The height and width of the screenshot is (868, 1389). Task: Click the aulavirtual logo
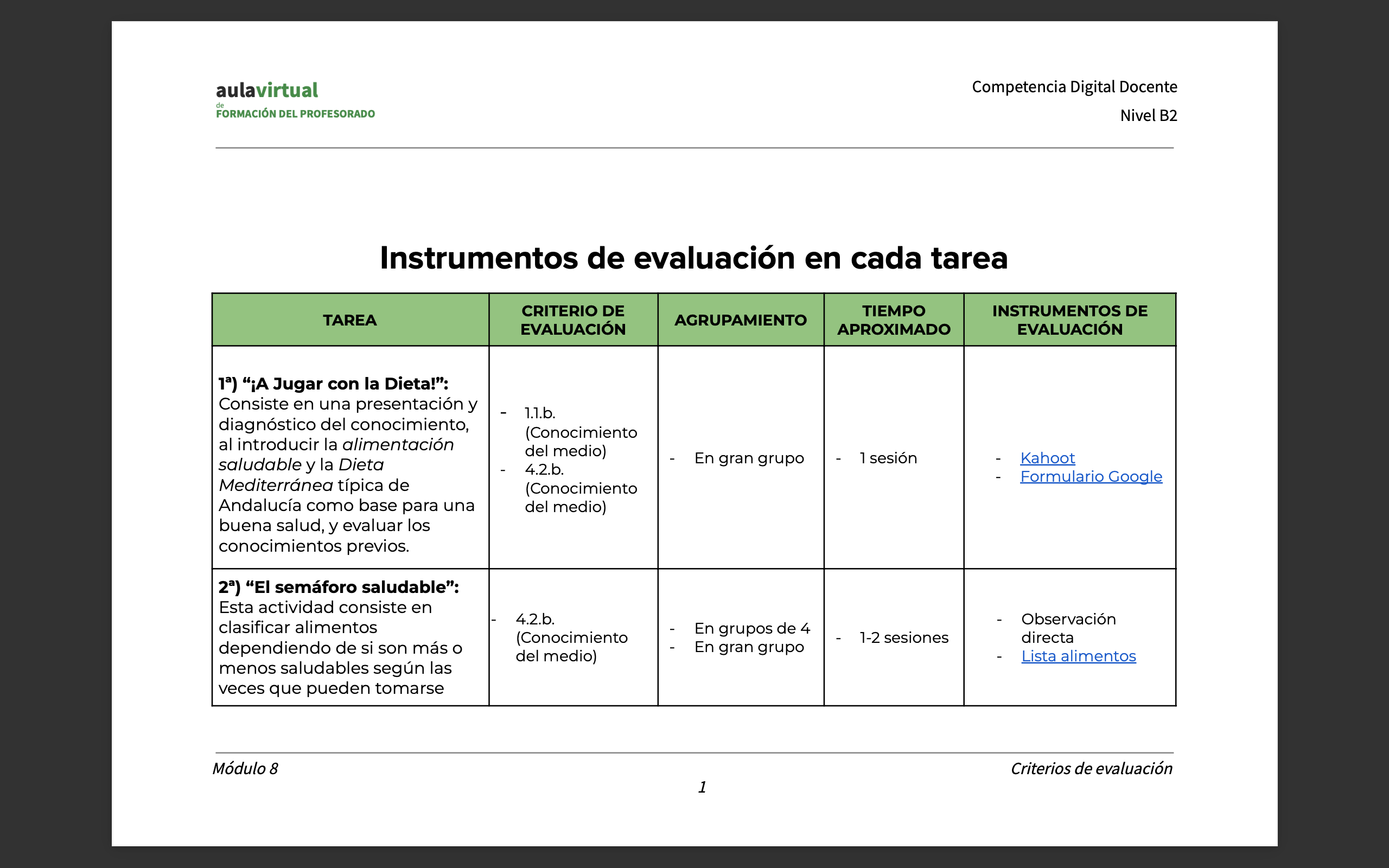click(x=267, y=90)
